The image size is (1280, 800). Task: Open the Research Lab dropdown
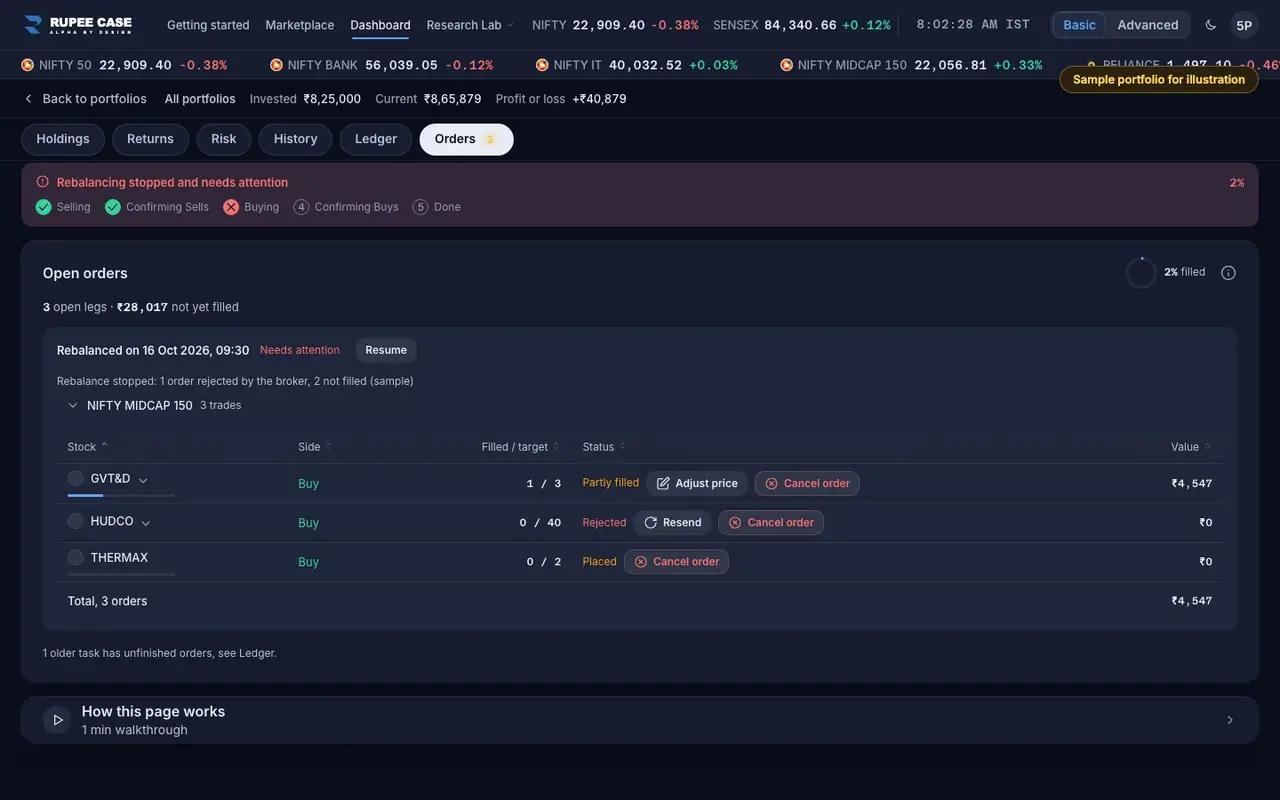(x=470, y=25)
